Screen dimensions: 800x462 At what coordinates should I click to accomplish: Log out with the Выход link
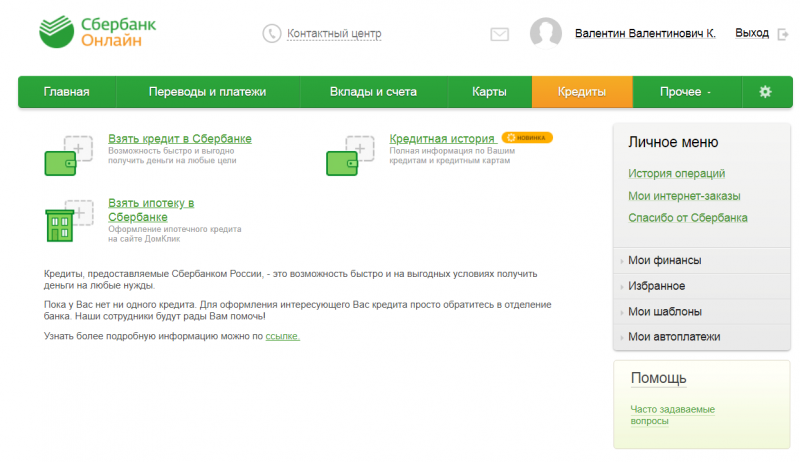[752, 33]
